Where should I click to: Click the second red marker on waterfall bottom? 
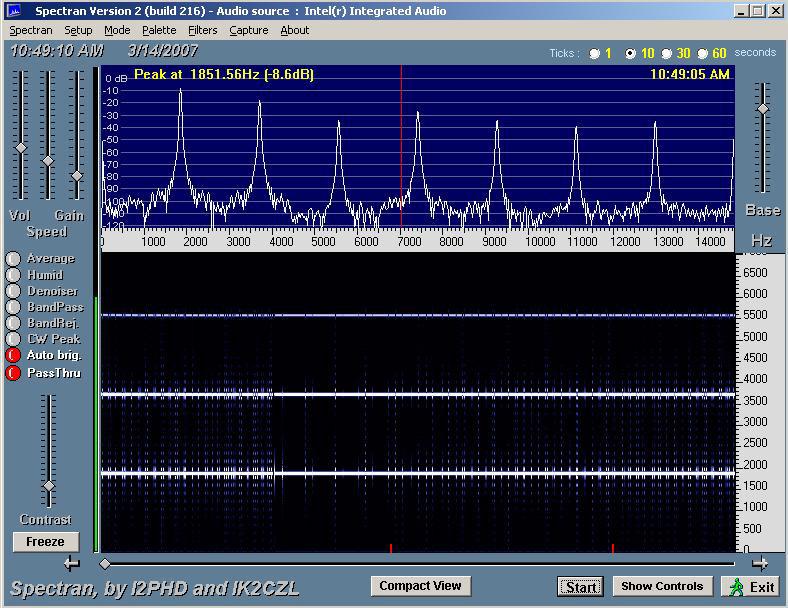(x=613, y=548)
